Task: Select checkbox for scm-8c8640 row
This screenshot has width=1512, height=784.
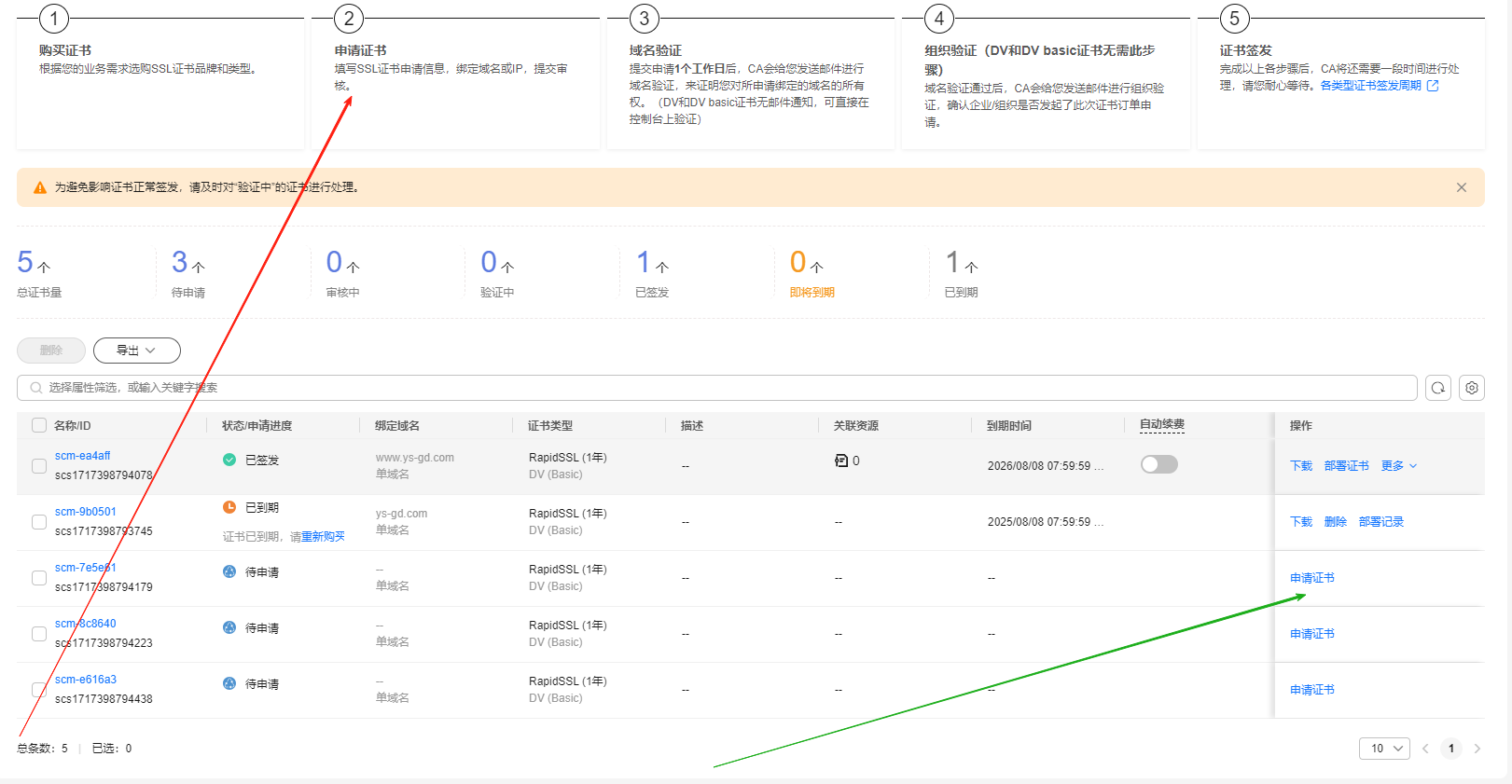Action: tap(39, 634)
